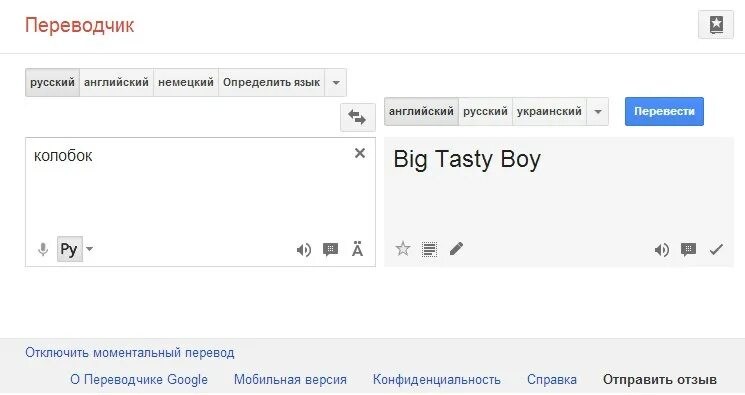The height and width of the screenshot is (395, 745).
Task: Show example usage of source word
Action: pos(330,250)
